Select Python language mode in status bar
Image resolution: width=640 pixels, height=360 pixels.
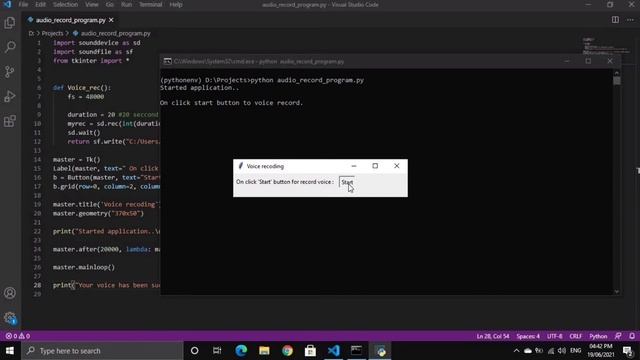click(x=598, y=336)
